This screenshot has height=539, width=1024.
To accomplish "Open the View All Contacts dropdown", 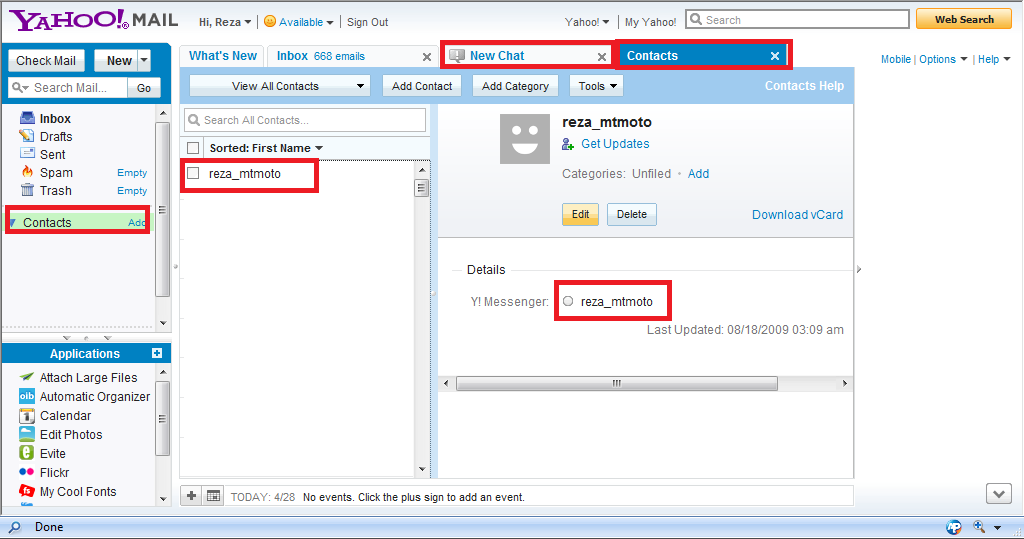I will tap(279, 86).
